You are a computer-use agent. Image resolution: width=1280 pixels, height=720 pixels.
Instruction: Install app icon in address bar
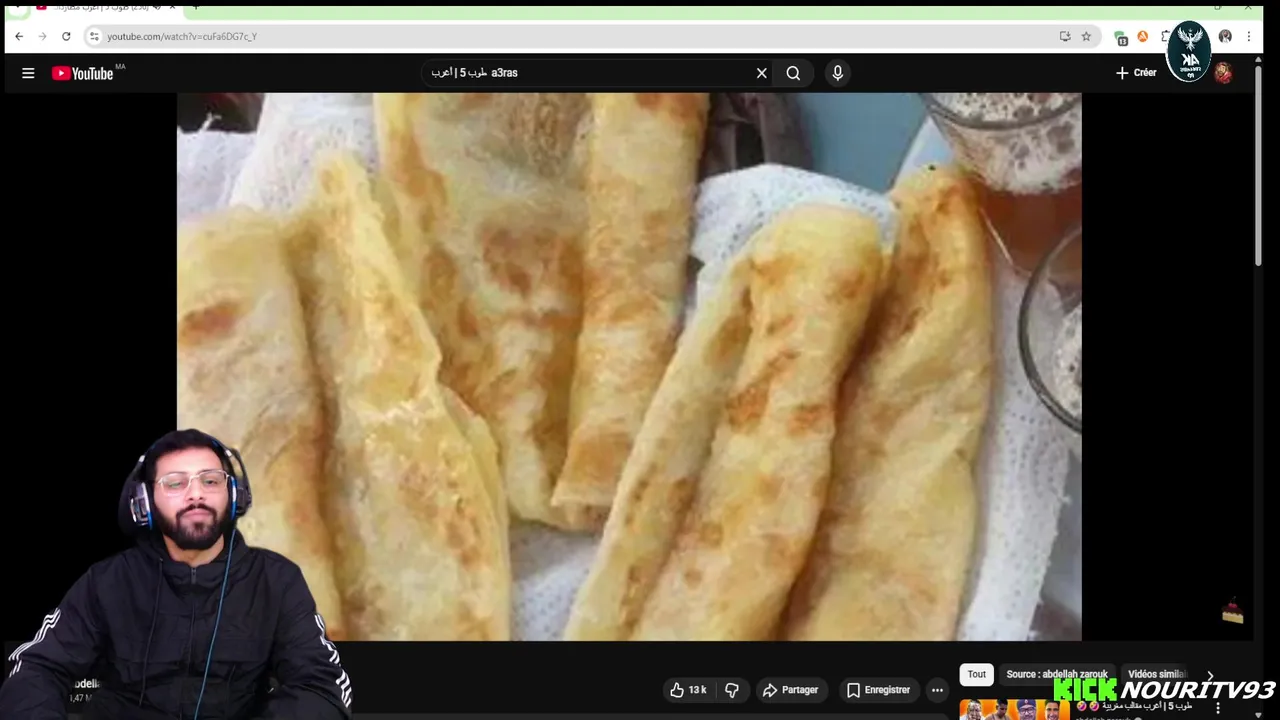coord(1065,36)
